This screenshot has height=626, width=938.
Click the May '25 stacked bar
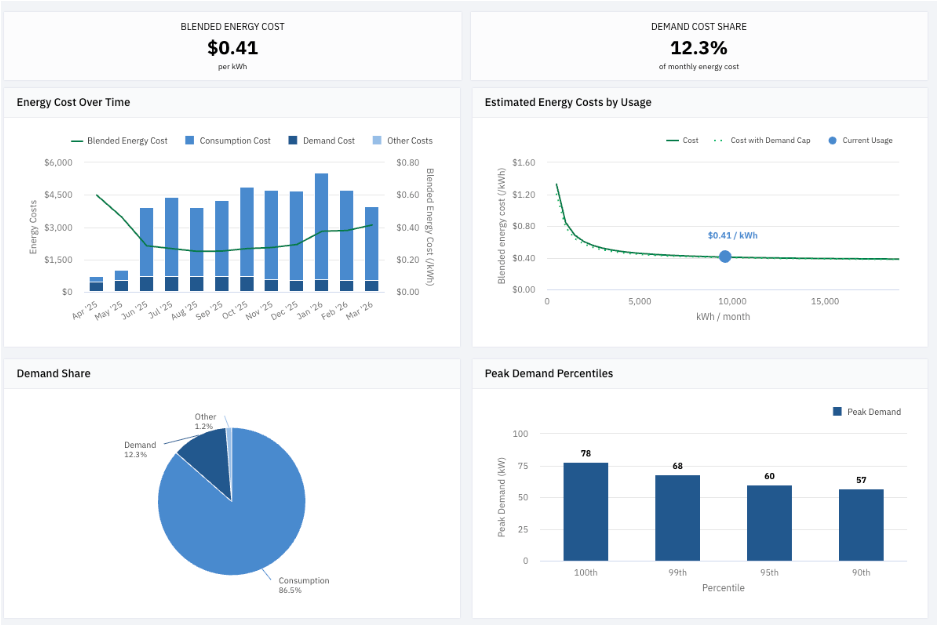point(121,281)
